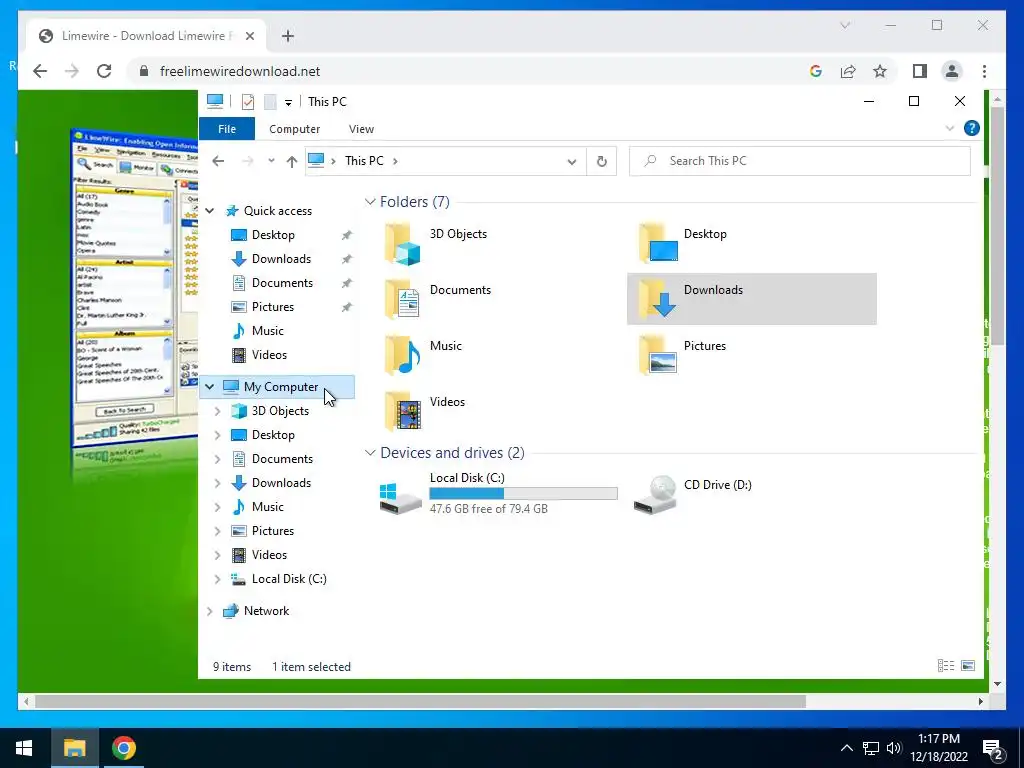The width and height of the screenshot is (1024, 768).
Task: Click the Chrome address bar URL
Action: point(240,71)
